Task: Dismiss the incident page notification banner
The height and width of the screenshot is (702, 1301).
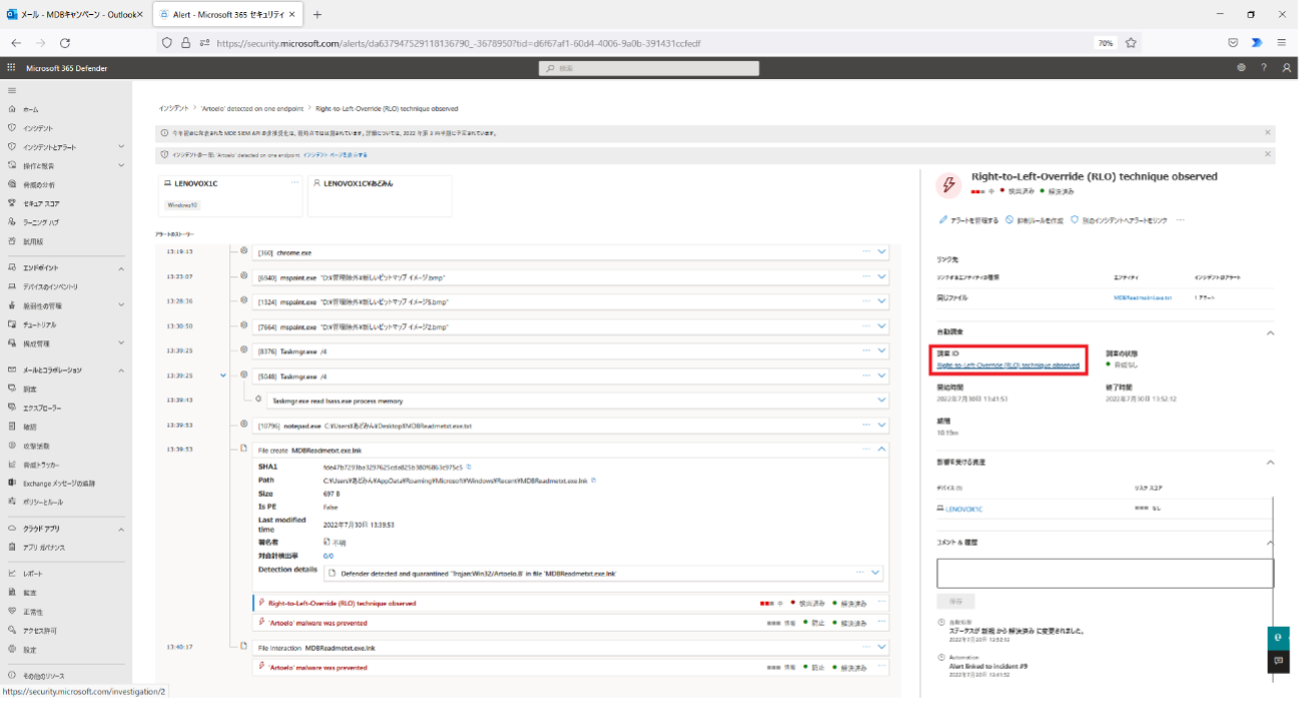Action: [x=1268, y=154]
